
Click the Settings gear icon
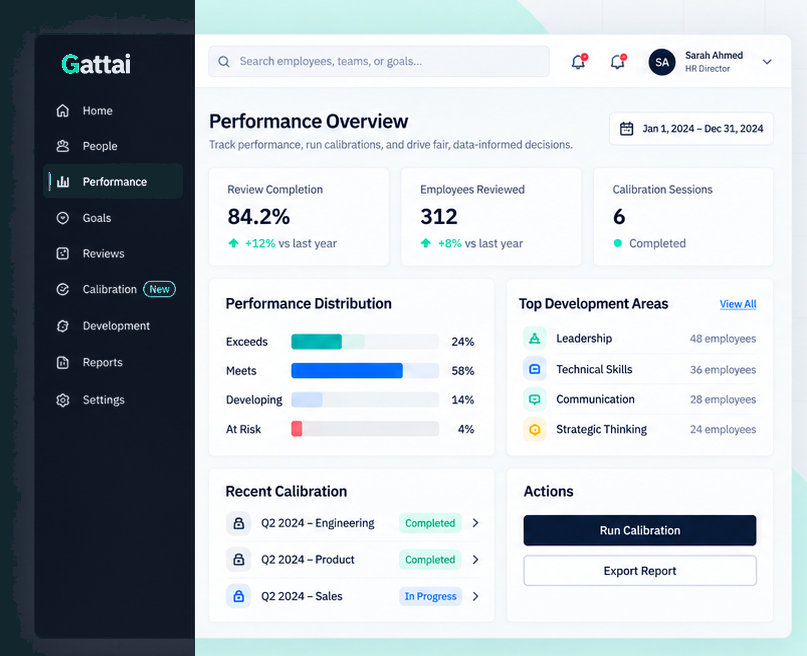pos(62,400)
